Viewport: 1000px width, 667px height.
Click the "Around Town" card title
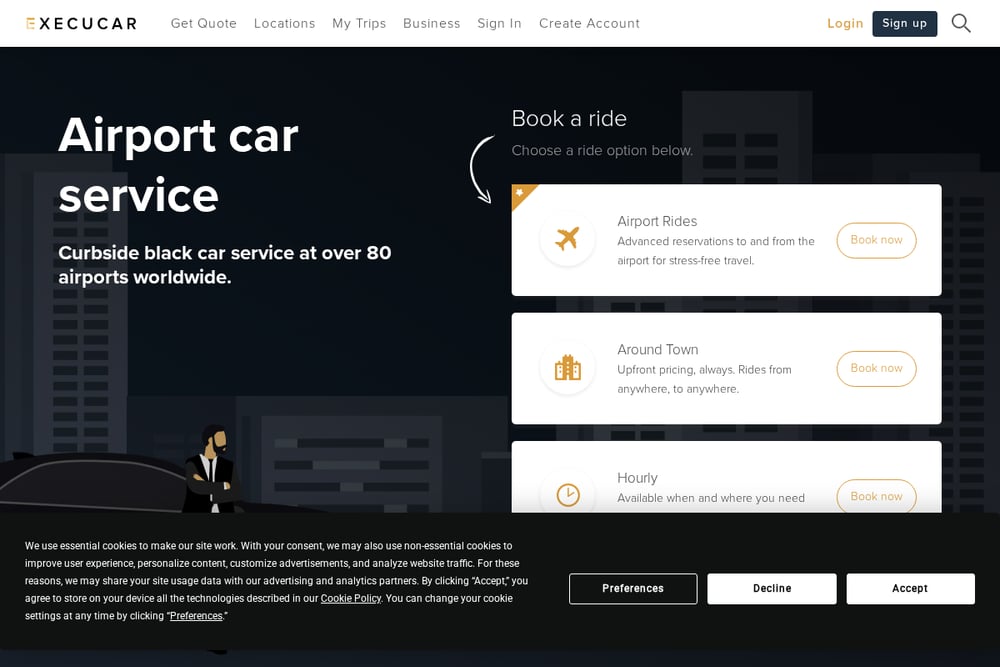pos(658,349)
